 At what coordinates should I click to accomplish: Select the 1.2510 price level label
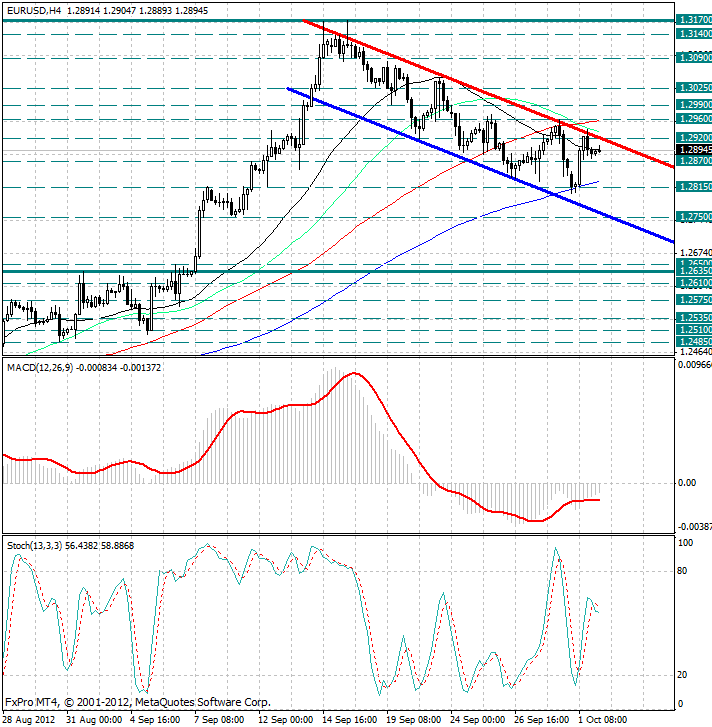(694, 330)
